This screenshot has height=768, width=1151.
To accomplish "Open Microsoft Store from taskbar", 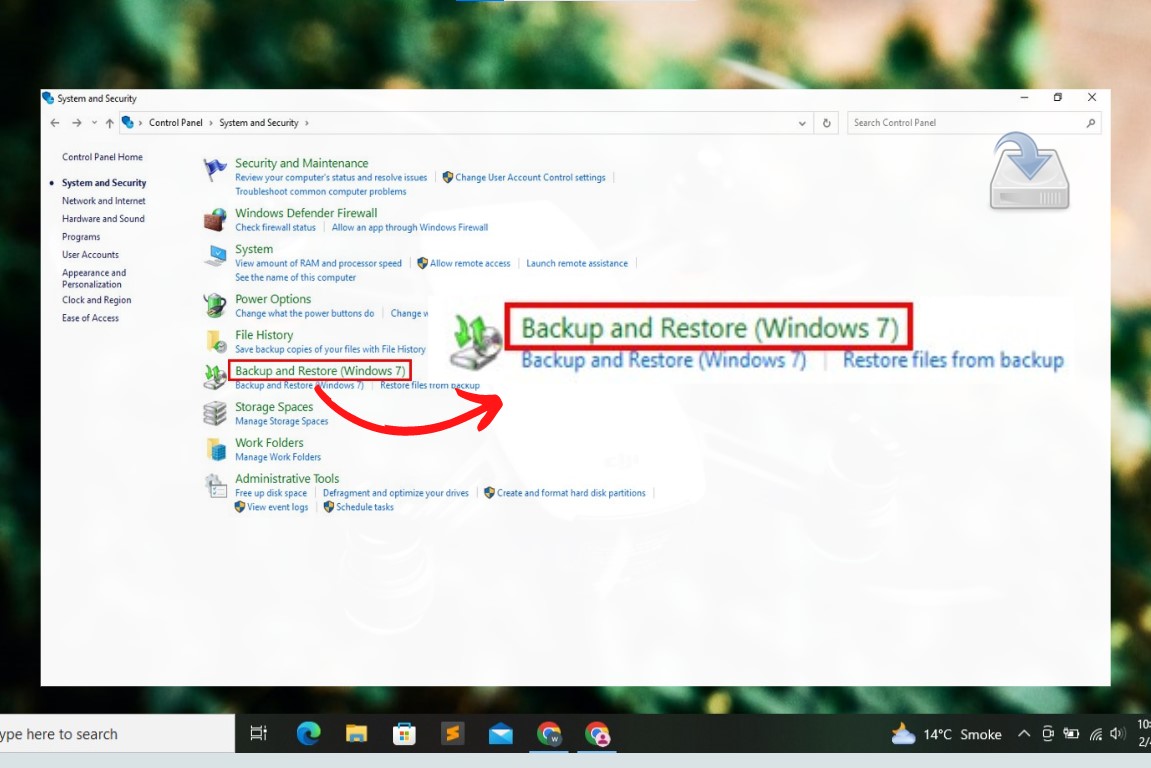I will click(404, 733).
